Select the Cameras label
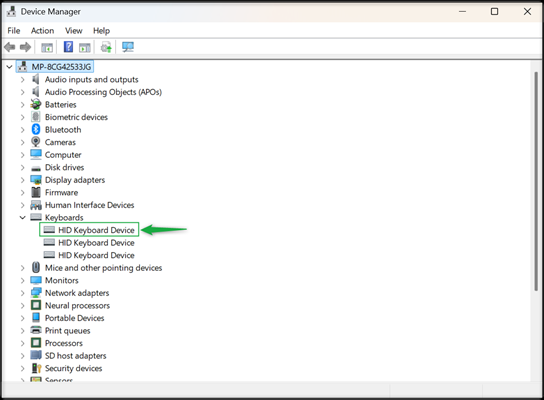Viewport: 544px width, 400px height. click(60, 142)
